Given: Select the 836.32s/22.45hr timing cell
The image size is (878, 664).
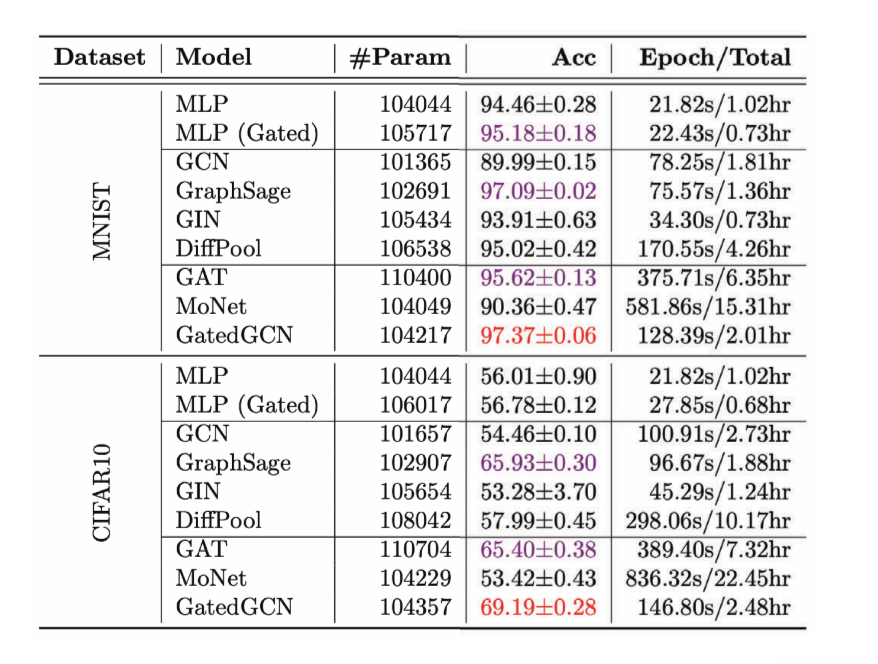Looking at the screenshot, I should pyautogui.click(x=708, y=577).
